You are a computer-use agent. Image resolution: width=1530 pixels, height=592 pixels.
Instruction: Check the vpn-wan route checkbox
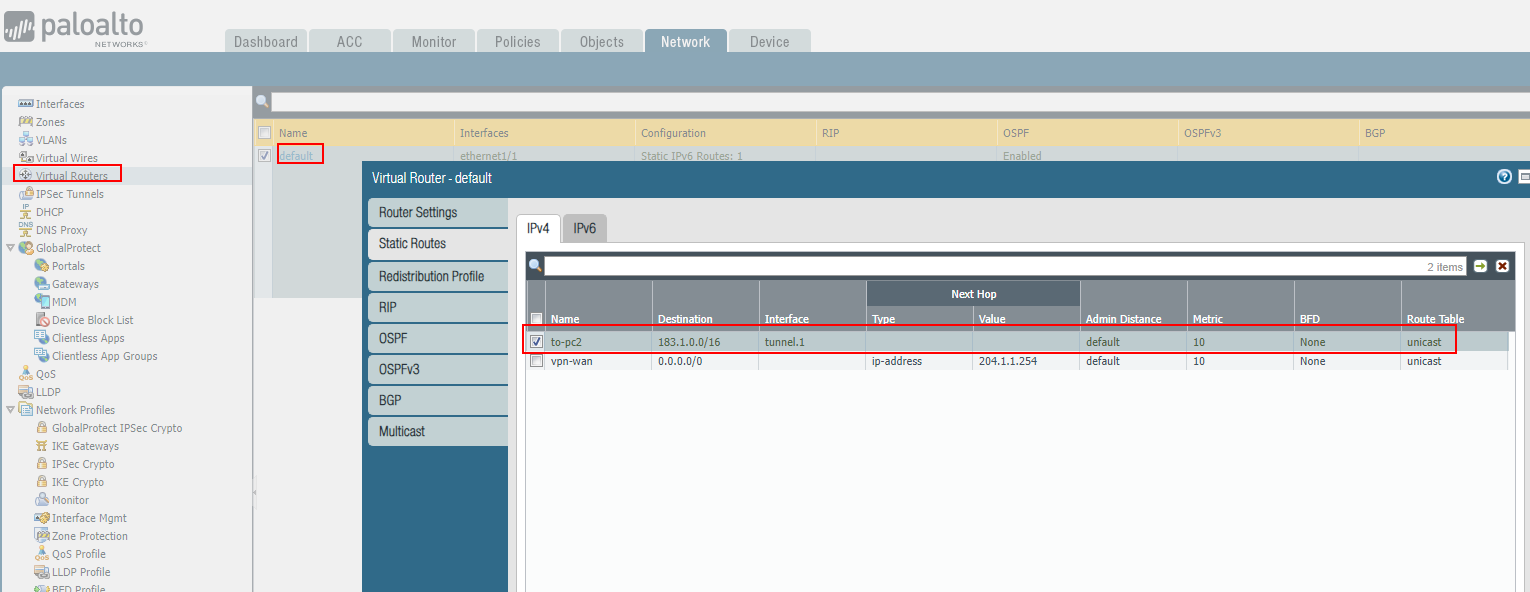point(537,361)
